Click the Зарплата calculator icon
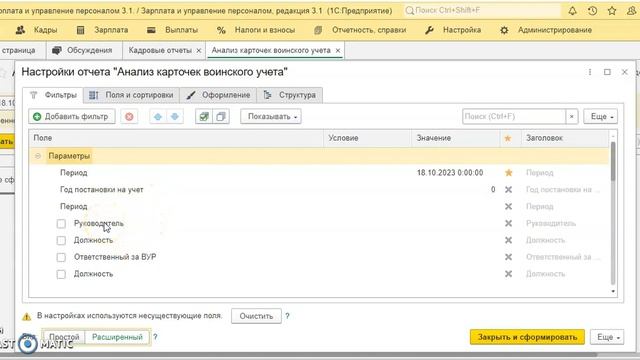 point(80,30)
